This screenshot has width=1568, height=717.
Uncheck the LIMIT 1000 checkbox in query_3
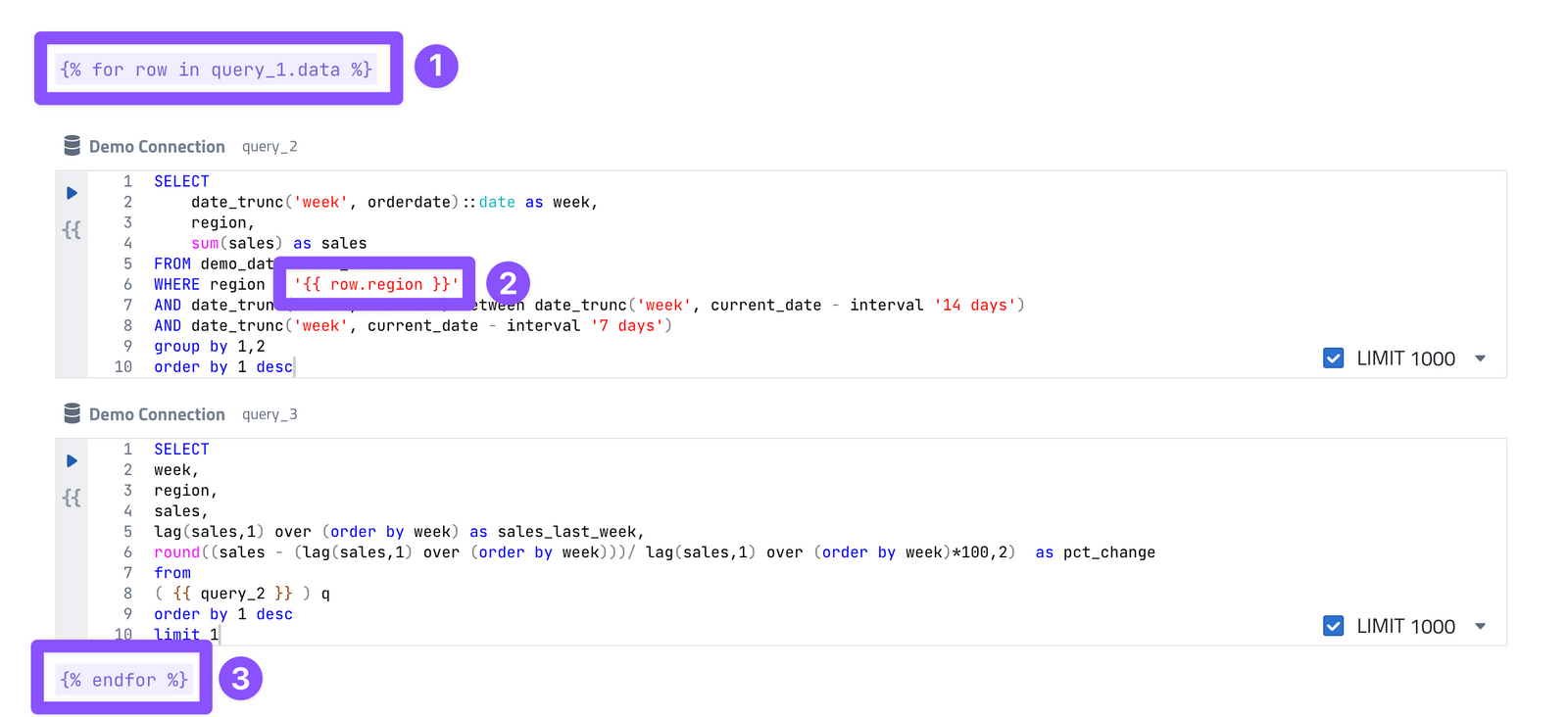[1333, 626]
